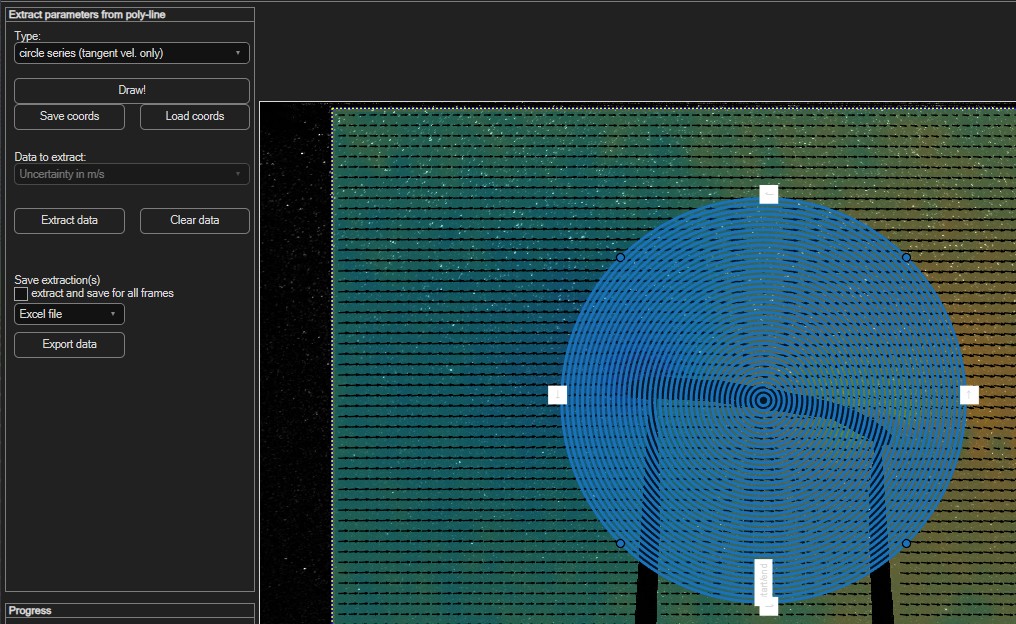This screenshot has width=1016, height=624.
Task: Grab the upper-left round handle on the circle
Action: tap(620, 258)
